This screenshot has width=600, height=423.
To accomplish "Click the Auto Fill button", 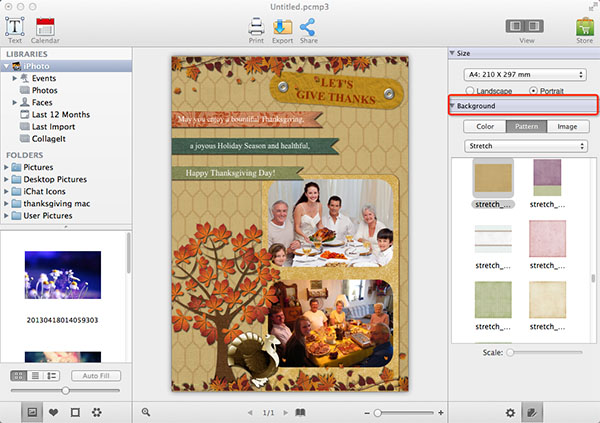I will coord(96,375).
